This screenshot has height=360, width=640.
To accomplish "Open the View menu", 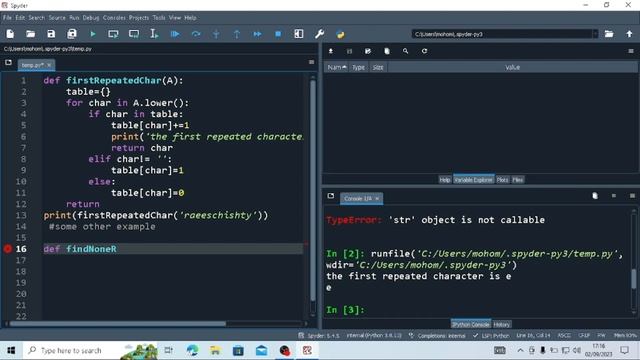I will (175, 18).
